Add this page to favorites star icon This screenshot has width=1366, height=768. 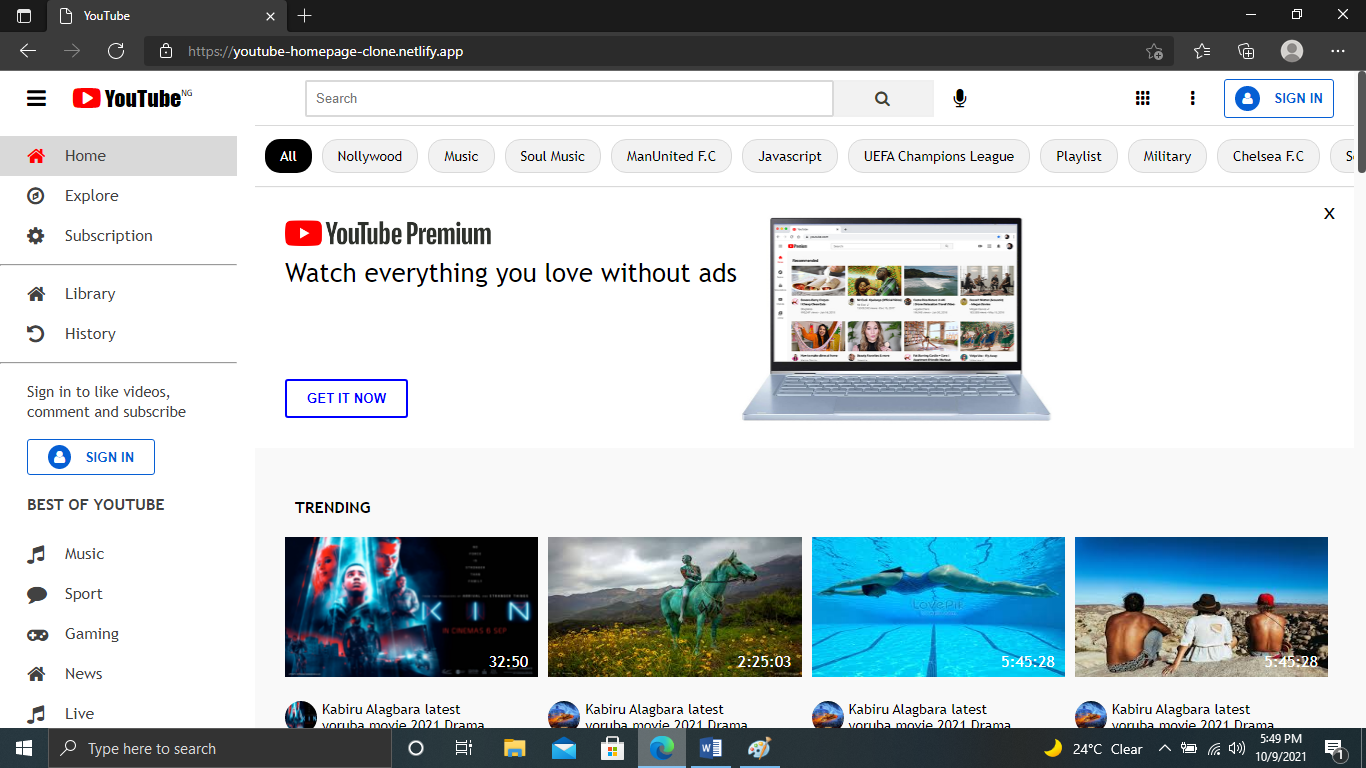1154,51
